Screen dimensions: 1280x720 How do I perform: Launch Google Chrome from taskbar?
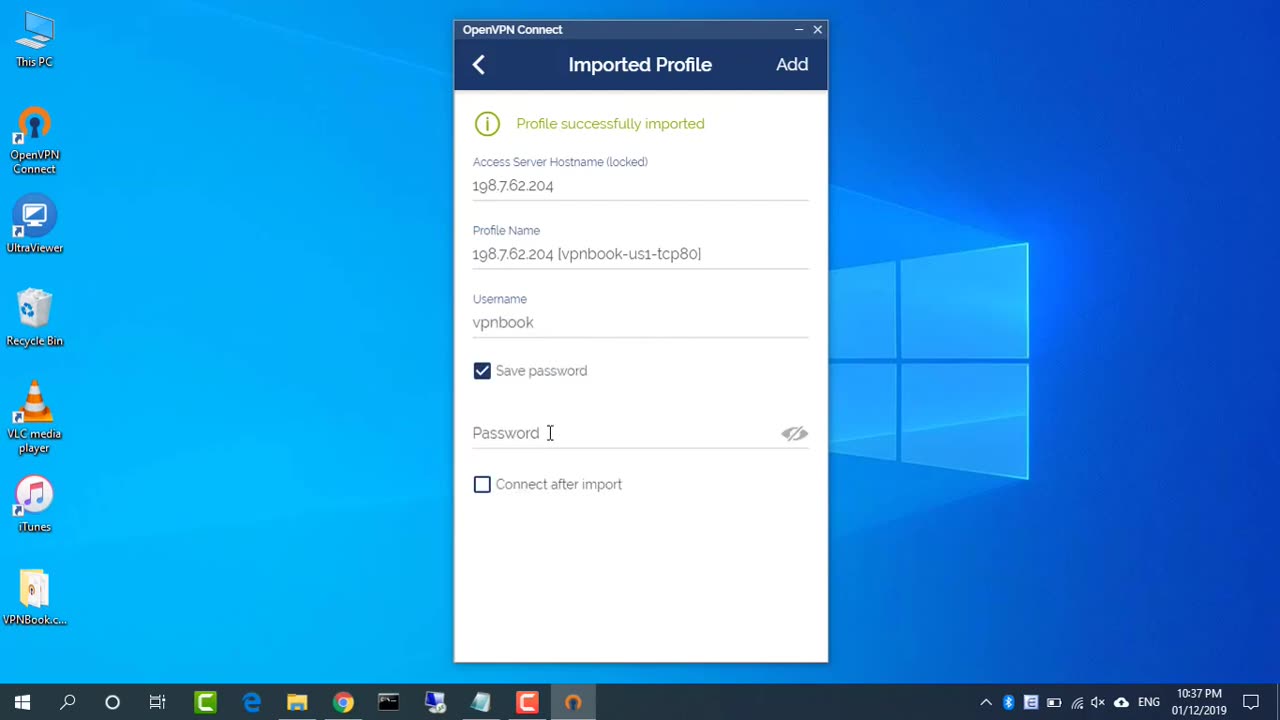[x=343, y=702]
